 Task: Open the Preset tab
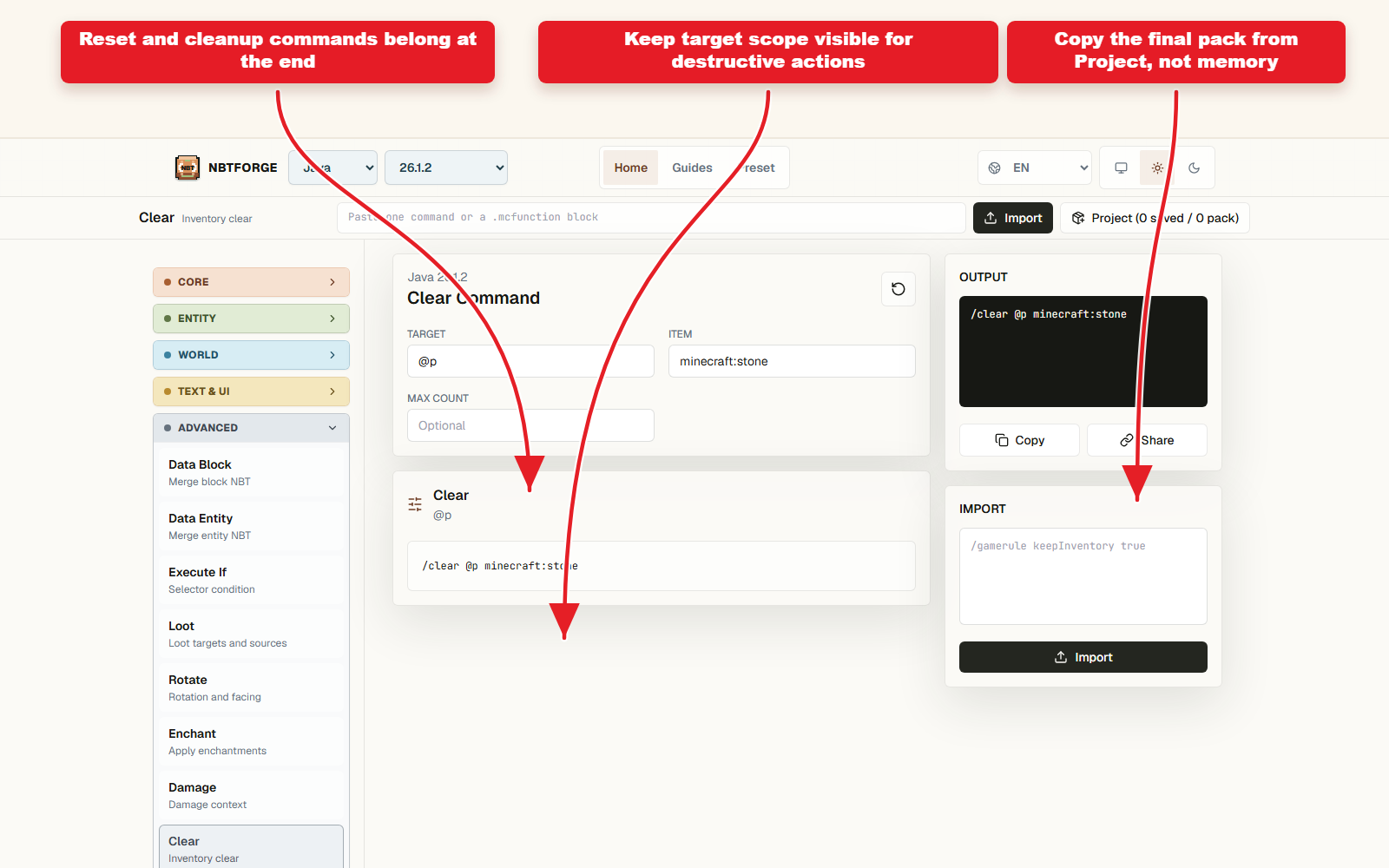pyautogui.click(x=755, y=168)
